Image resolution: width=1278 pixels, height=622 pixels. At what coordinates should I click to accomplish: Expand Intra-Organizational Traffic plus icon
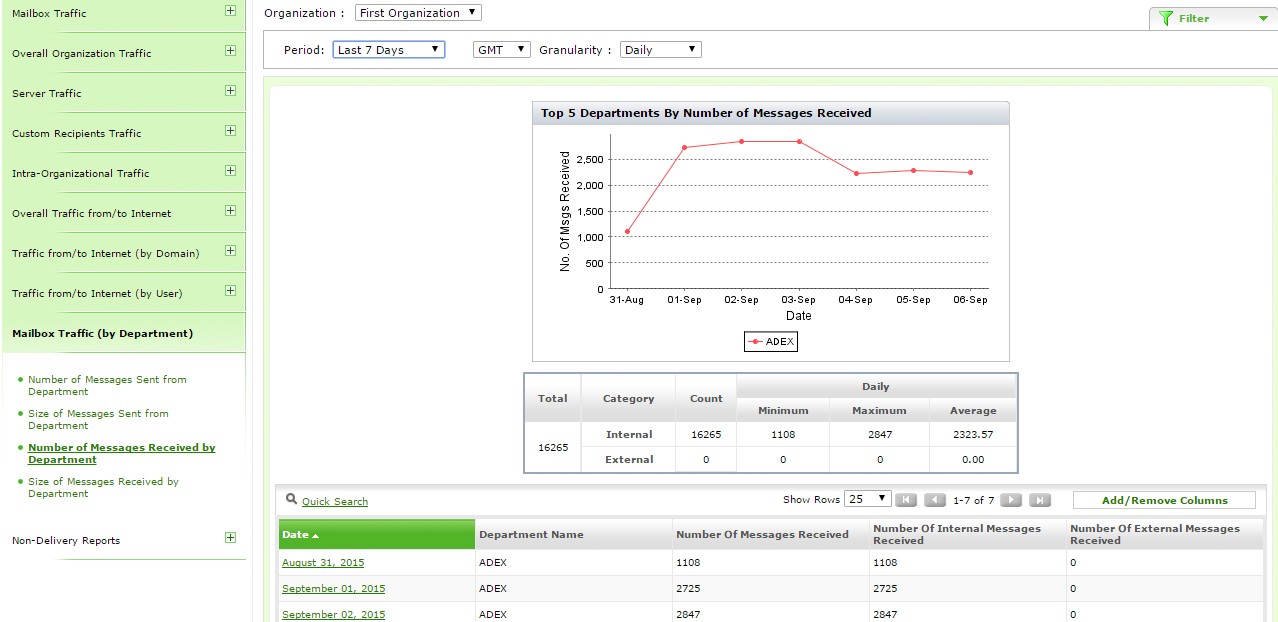[230, 171]
